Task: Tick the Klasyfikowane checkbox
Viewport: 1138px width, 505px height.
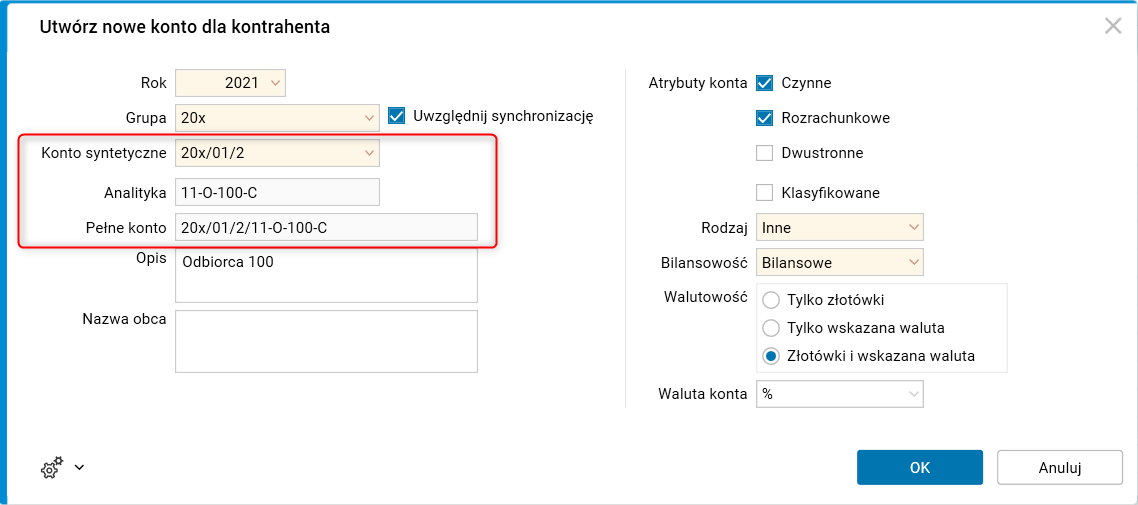Action: coord(765,192)
